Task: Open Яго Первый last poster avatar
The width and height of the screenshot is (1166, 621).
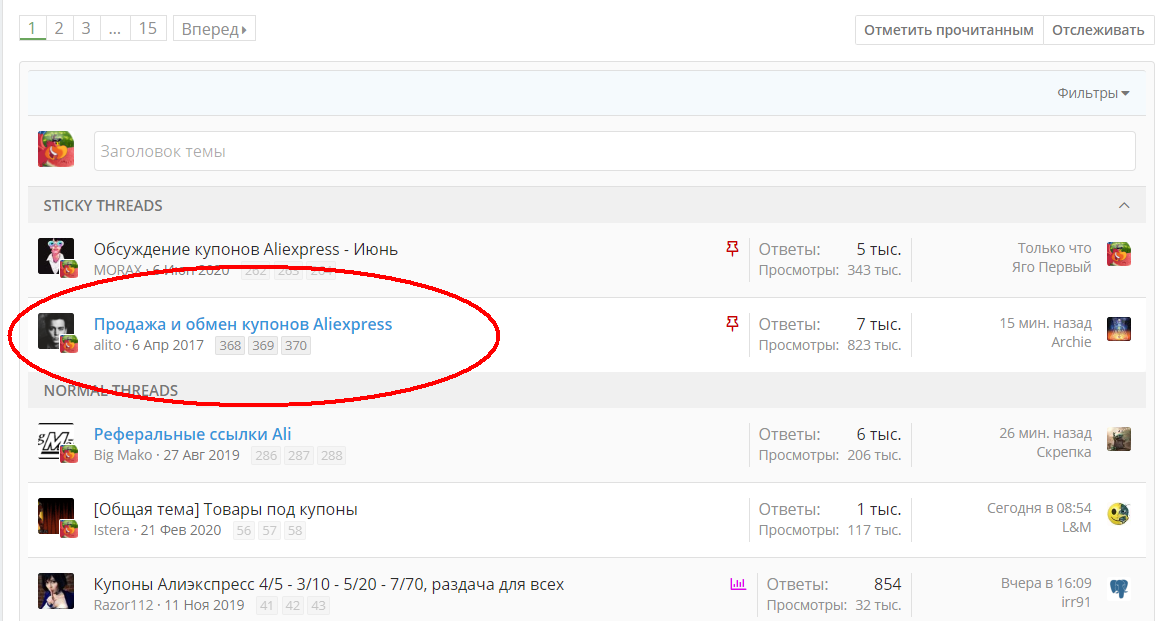Action: (x=1118, y=254)
